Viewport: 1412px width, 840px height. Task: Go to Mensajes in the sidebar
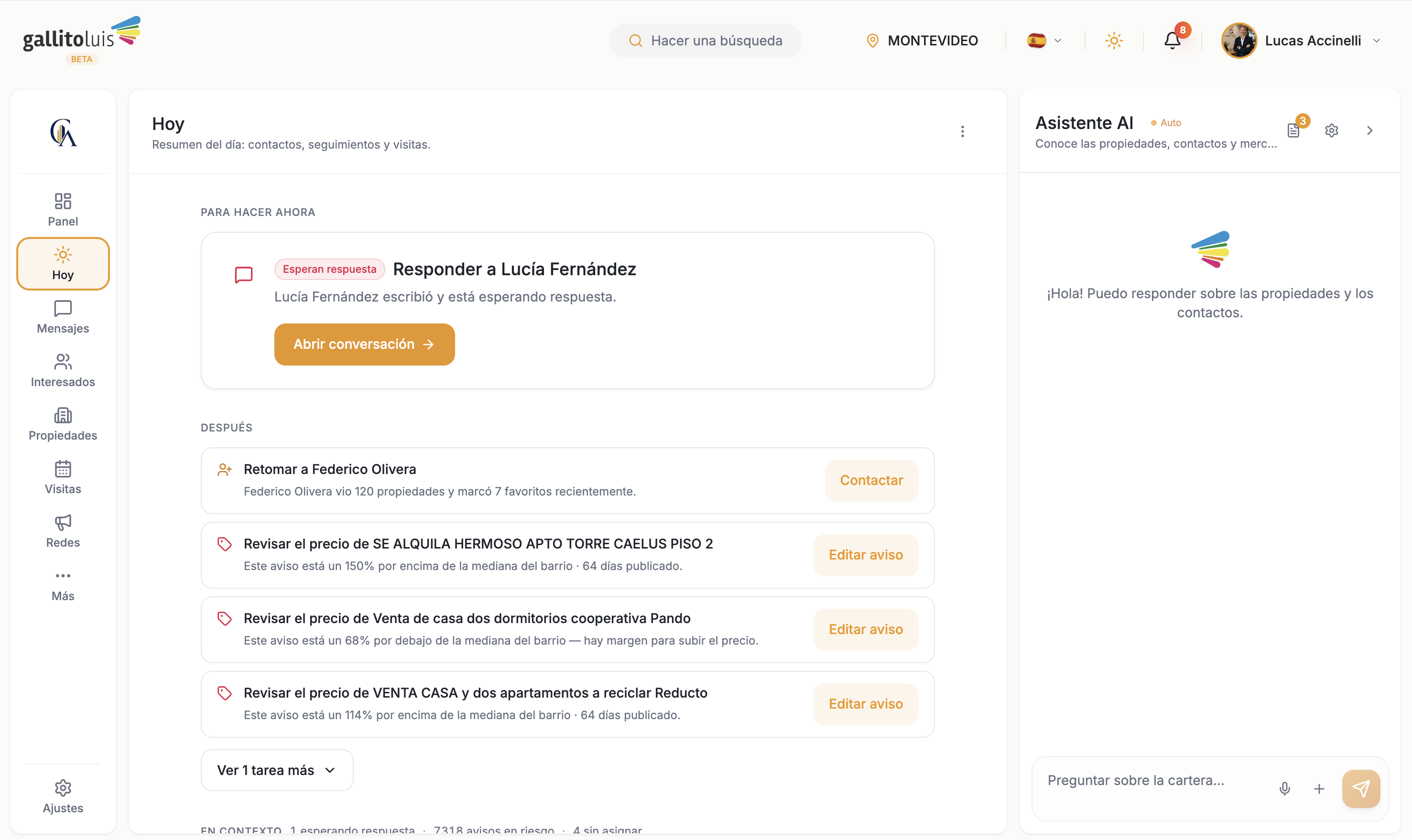coord(63,317)
